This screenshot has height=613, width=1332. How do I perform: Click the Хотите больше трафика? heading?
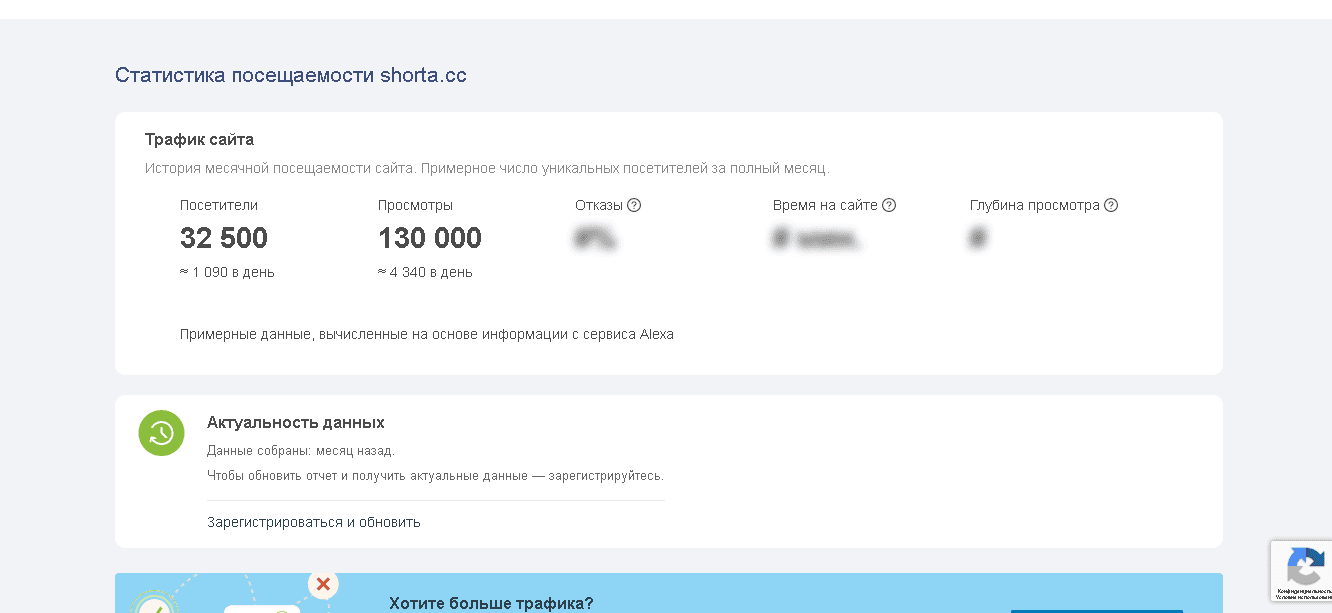pyautogui.click(x=491, y=603)
